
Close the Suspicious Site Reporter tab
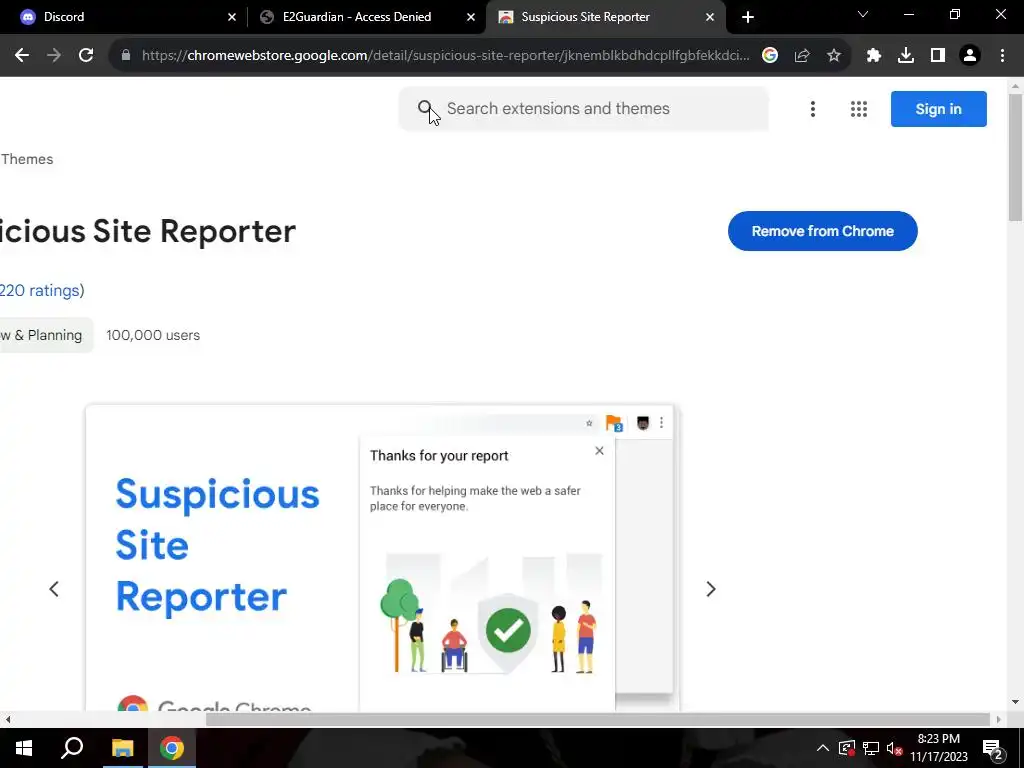710,17
